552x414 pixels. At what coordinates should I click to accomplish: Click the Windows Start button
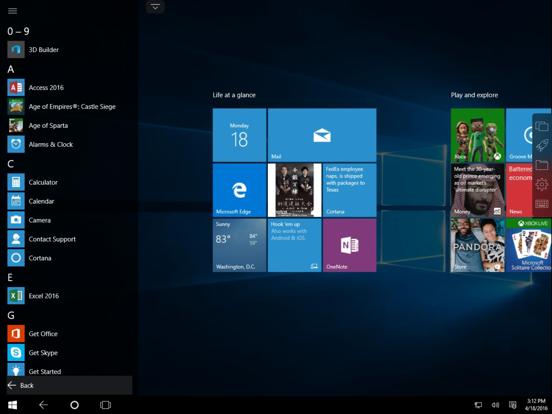pos(13,405)
